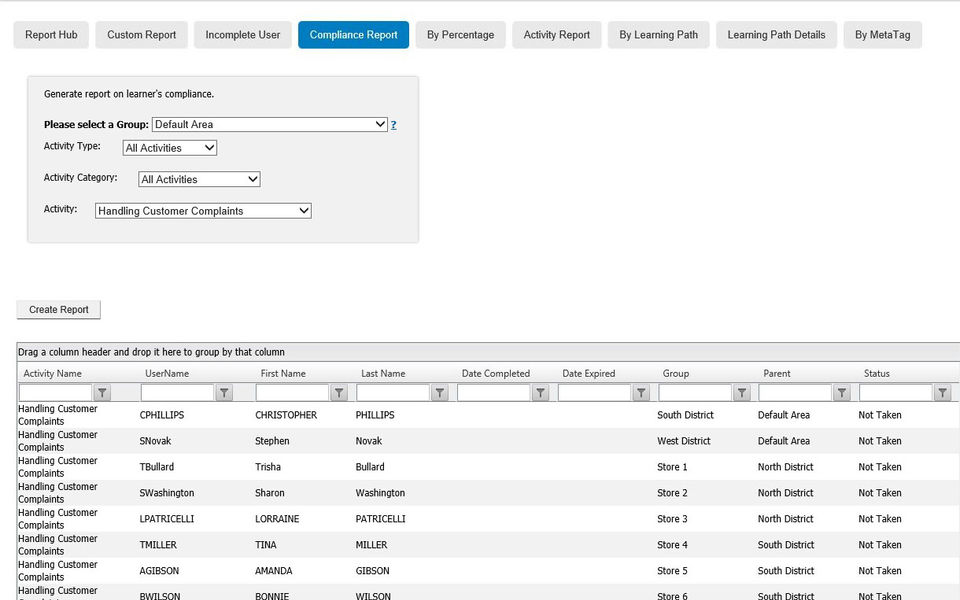Select the Compliance Report tab

click(353, 35)
